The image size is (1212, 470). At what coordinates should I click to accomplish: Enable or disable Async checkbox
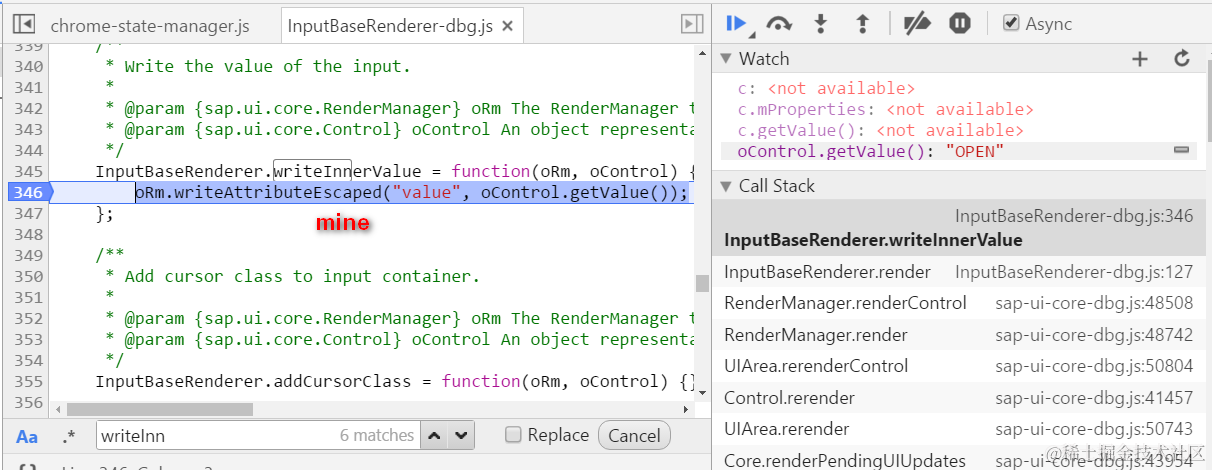(x=1011, y=23)
